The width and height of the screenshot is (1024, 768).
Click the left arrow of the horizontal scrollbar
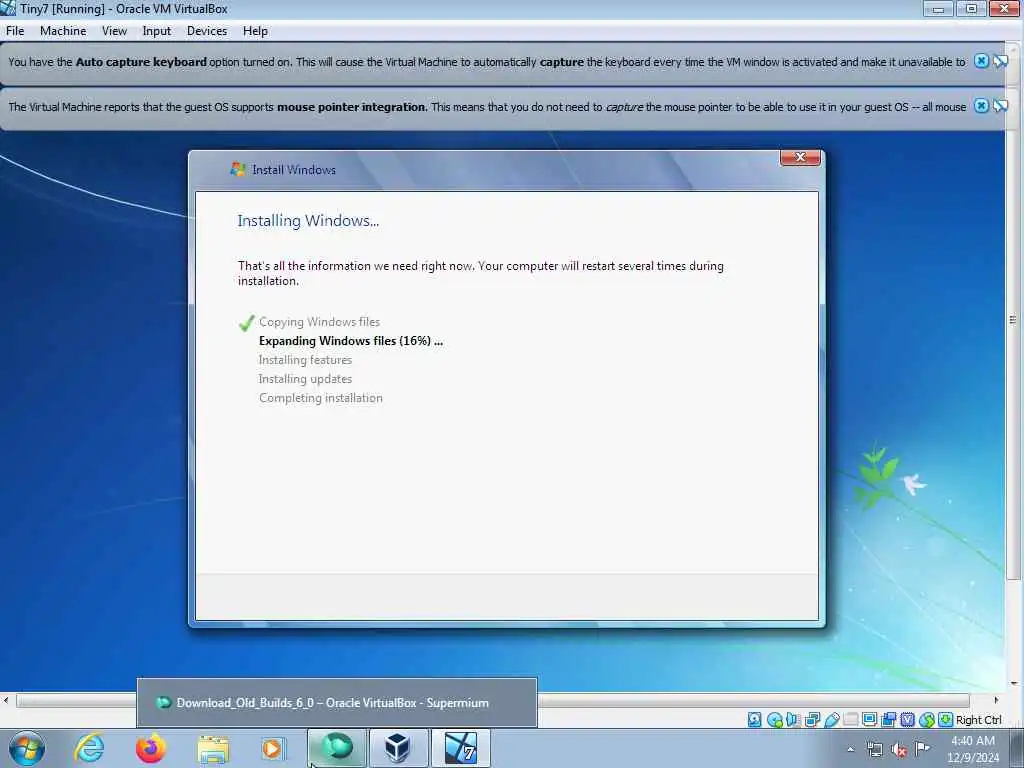6,701
